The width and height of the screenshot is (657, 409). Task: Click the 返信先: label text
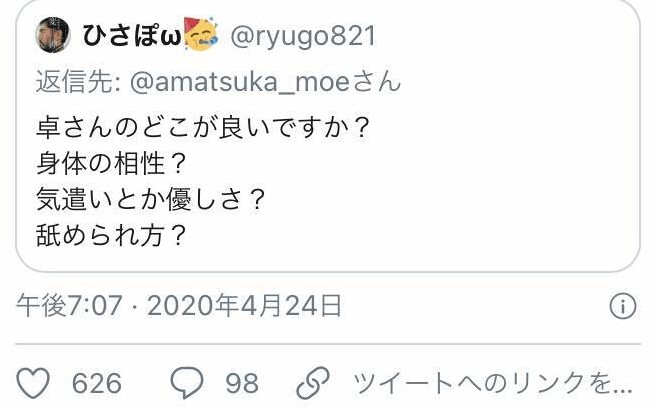[79, 82]
